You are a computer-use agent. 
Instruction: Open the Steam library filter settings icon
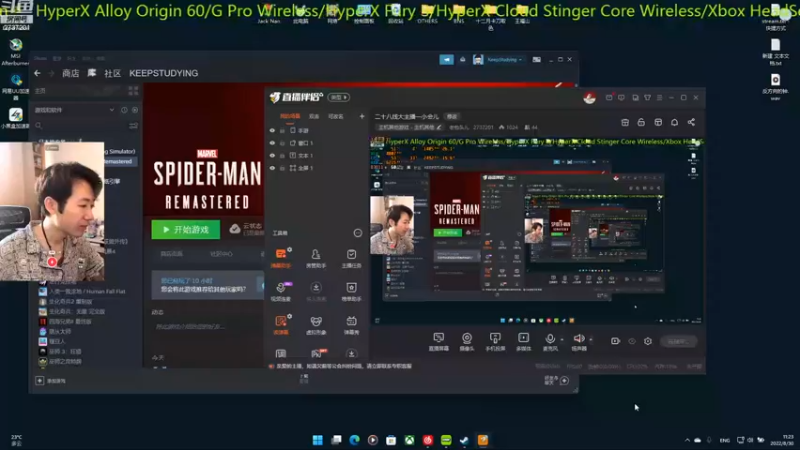(133, 126)
